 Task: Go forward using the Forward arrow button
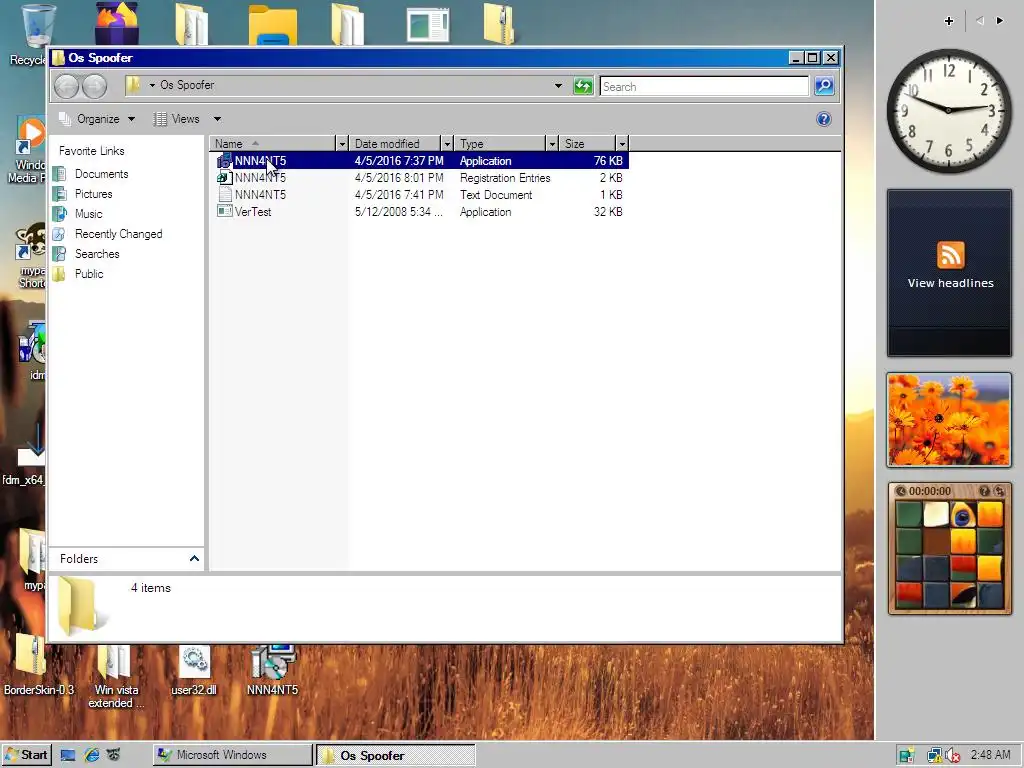[95, 86]
